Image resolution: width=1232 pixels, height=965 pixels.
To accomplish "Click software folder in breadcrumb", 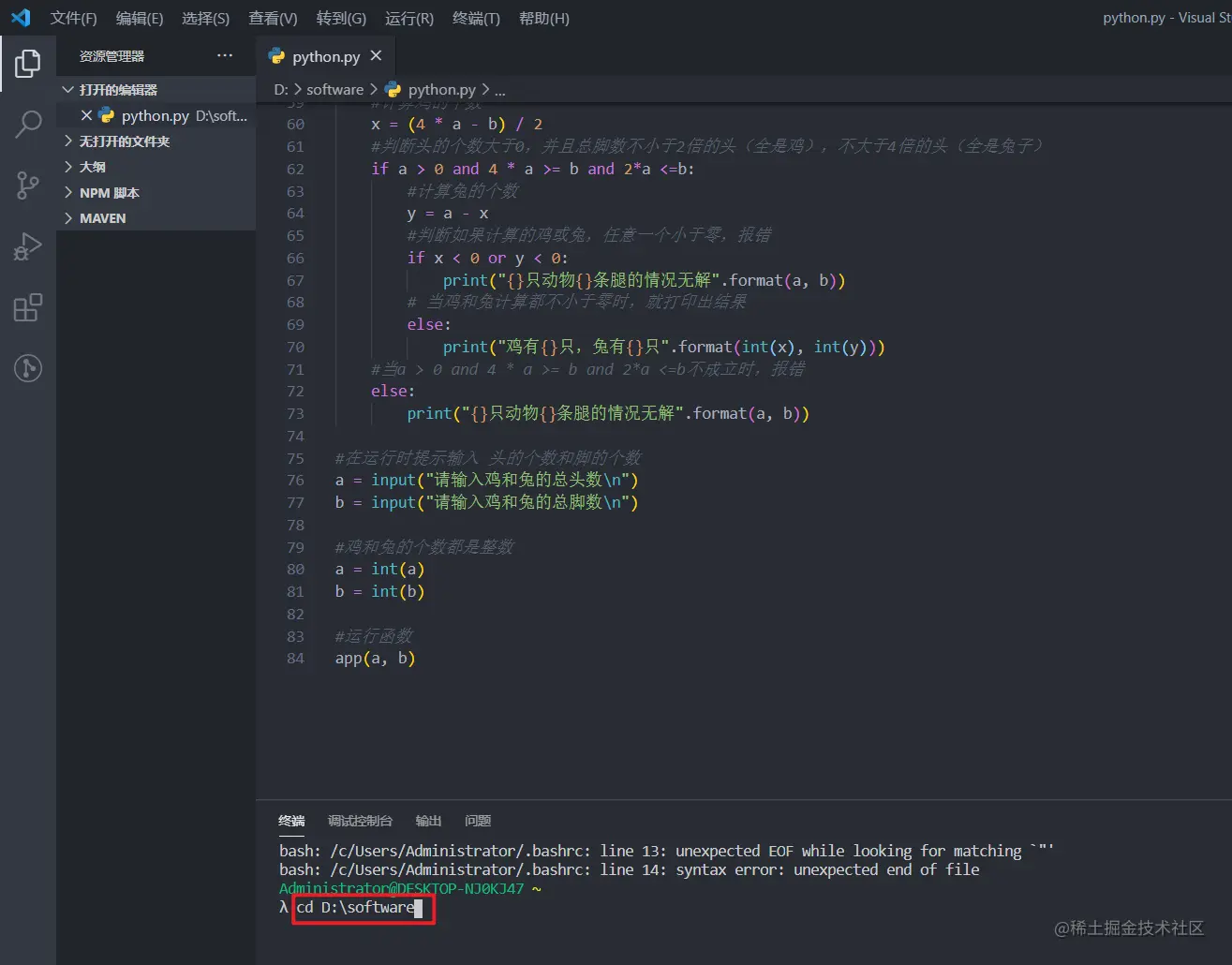I will 334,90.
